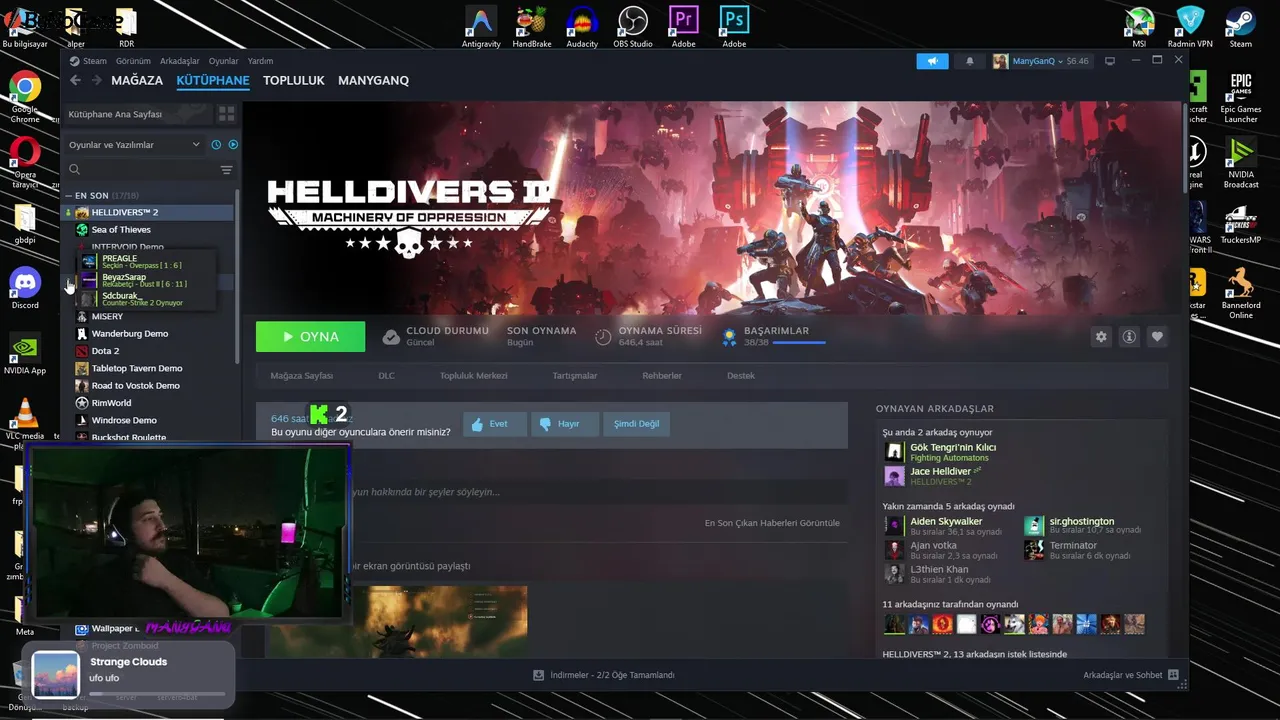Open the Rehberler link

[x=662, y=376]
